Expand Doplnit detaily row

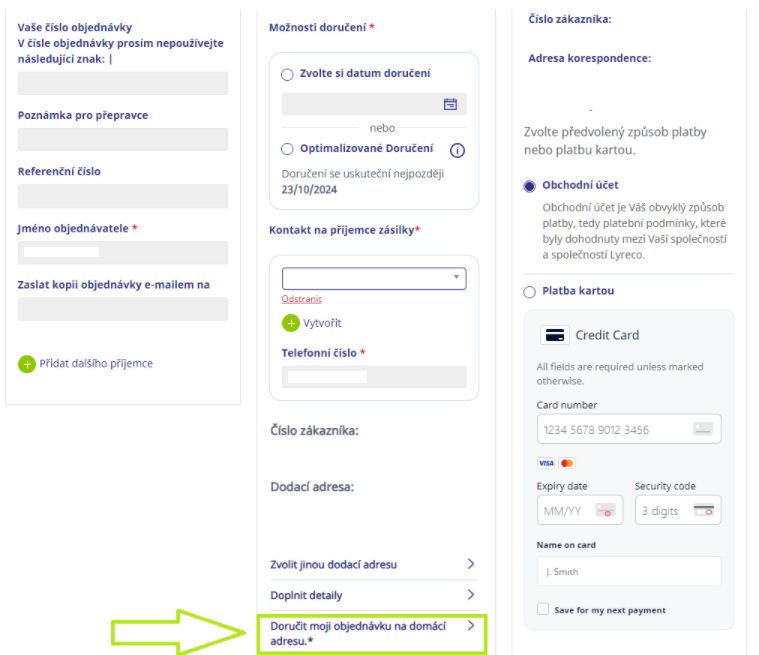374,595
